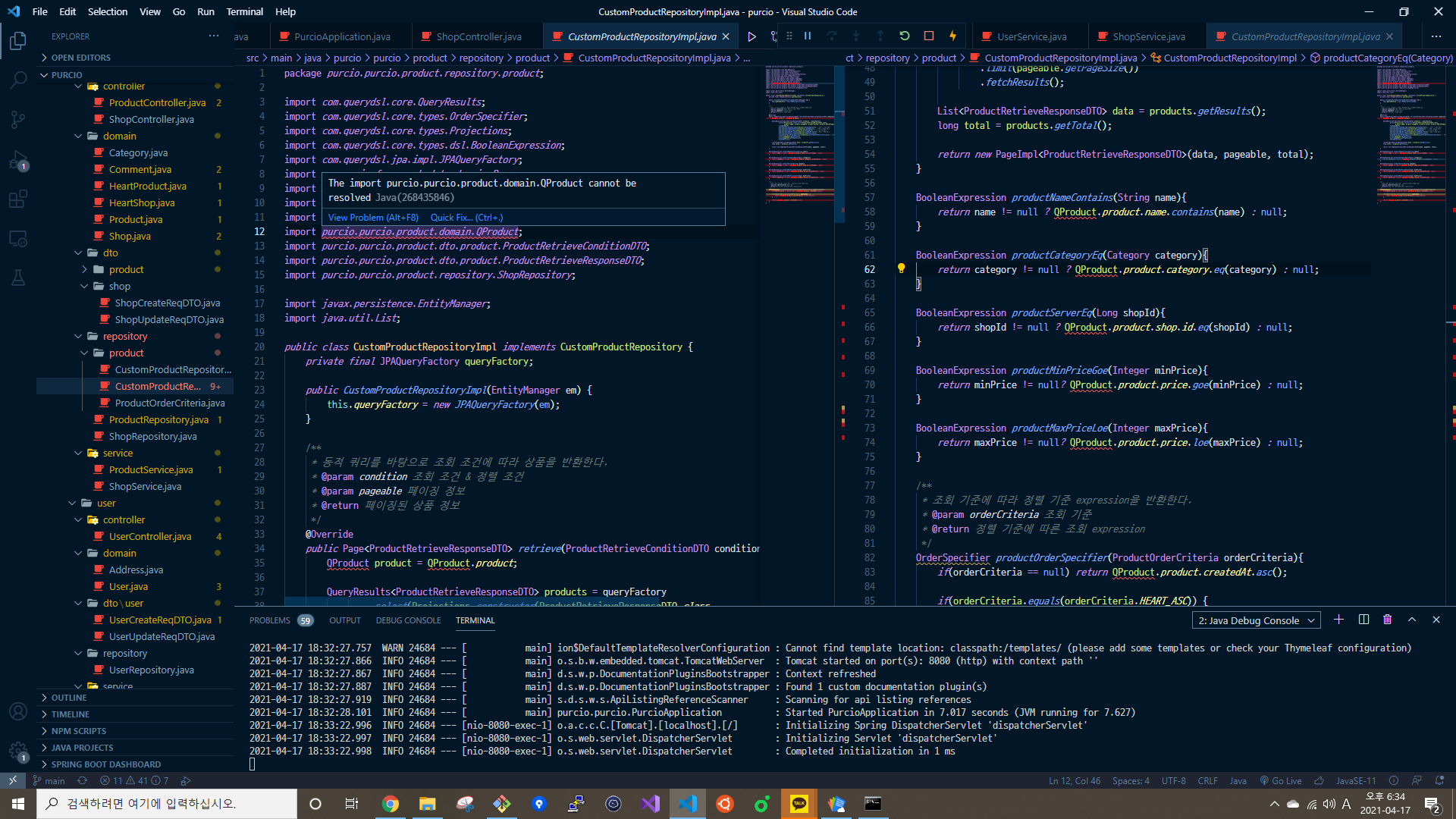Open the Source Control view
Image resolution: width=1456 pixels, height=819 pixels.
click(x=18, y=119)
